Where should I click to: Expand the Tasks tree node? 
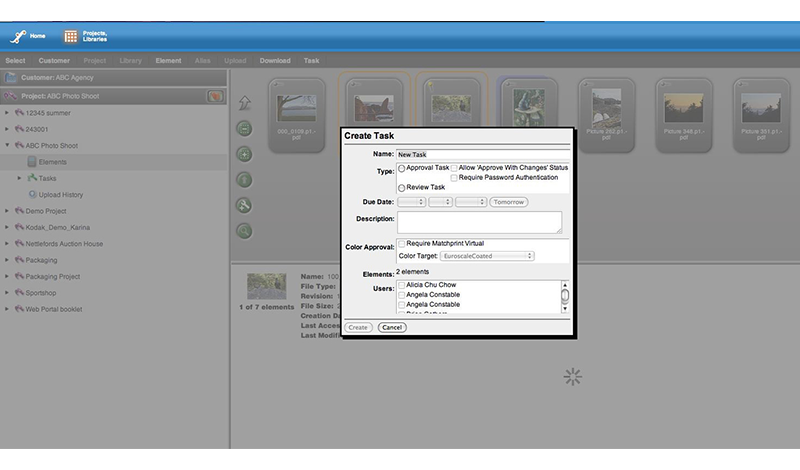pyautogui.click(x=19, y=178)
